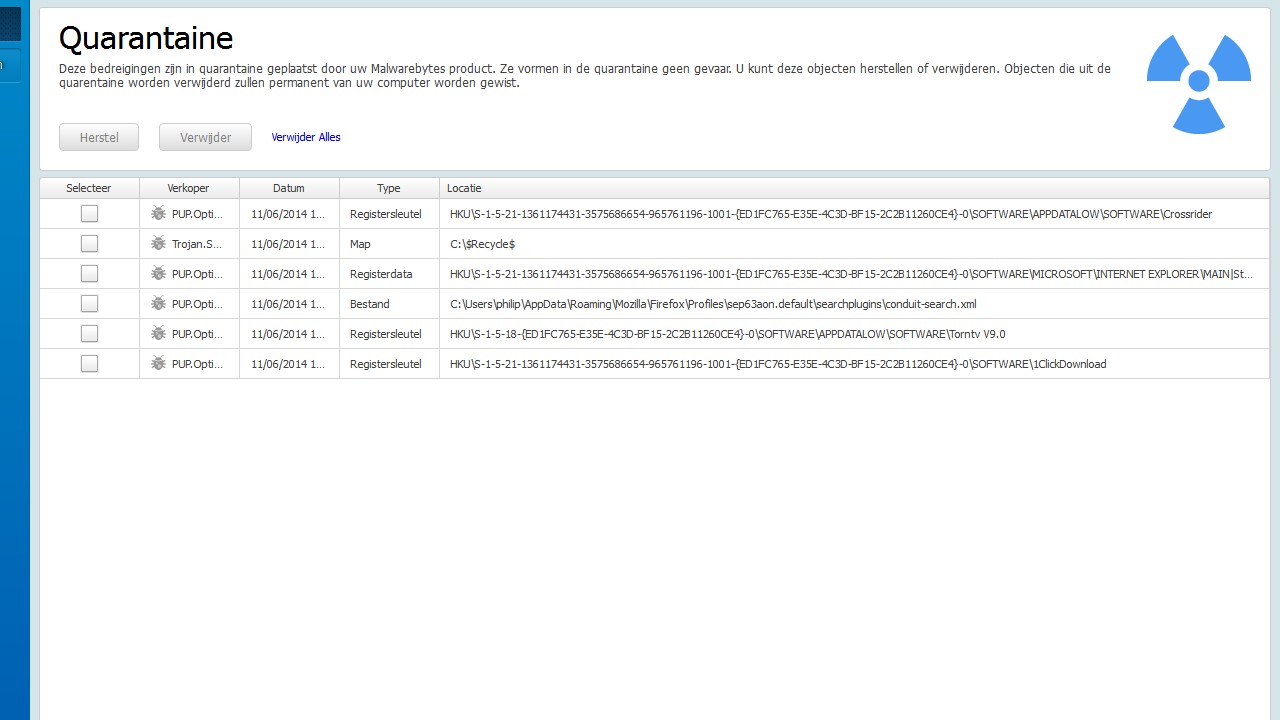The height and width of the screenshot is (720, 1280).
Task: Tick checkbox for the Crossrider registry key row
Action: click(89, 213)
